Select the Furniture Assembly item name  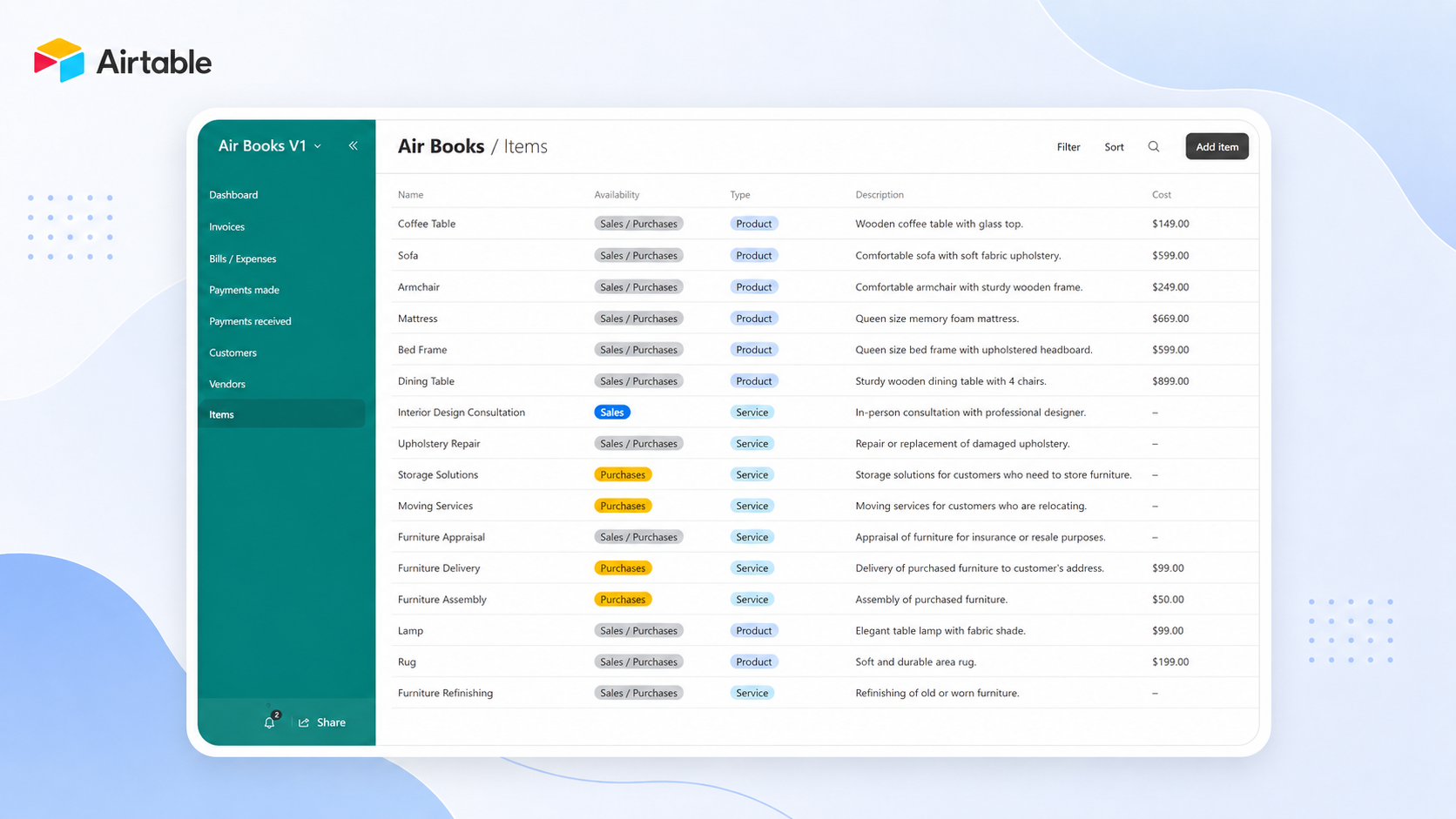pyautogui.click(x=442, y=600)
